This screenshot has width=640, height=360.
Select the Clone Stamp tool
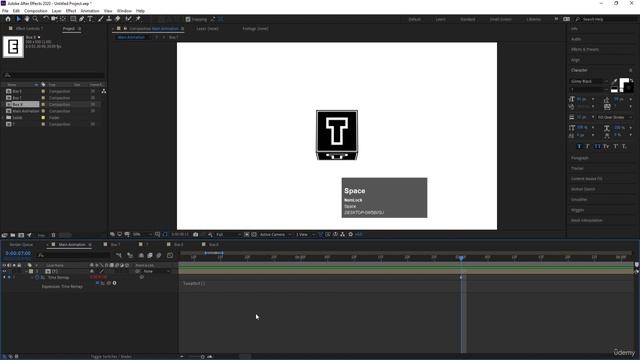point(109,19)
